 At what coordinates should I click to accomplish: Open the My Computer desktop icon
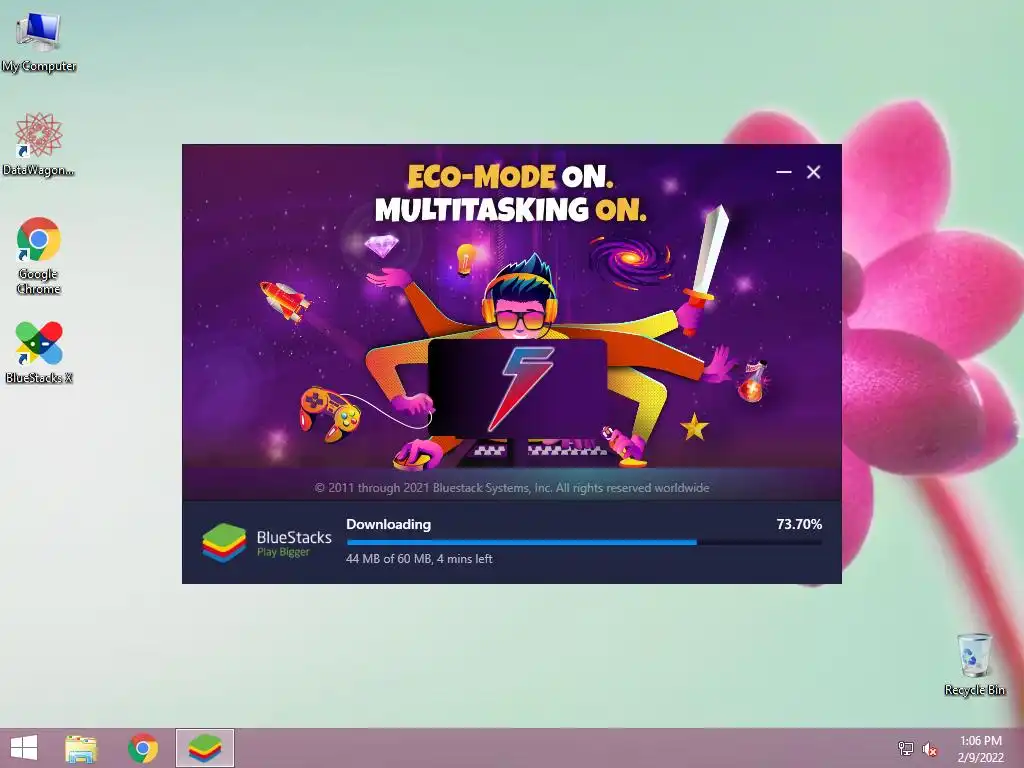pyautogui.click(x=39, y=40)
